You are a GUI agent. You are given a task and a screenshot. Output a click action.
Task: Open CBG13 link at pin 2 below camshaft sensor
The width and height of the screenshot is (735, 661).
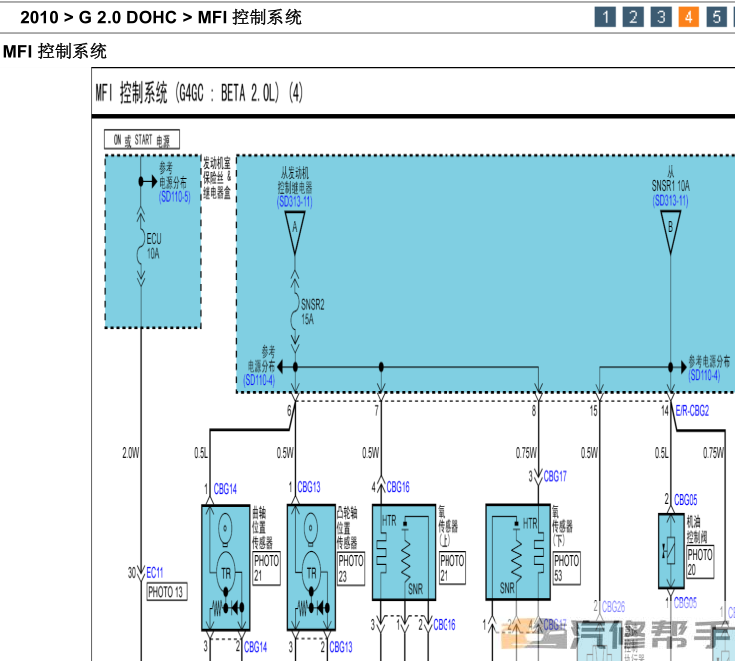(x=341, y=647)
